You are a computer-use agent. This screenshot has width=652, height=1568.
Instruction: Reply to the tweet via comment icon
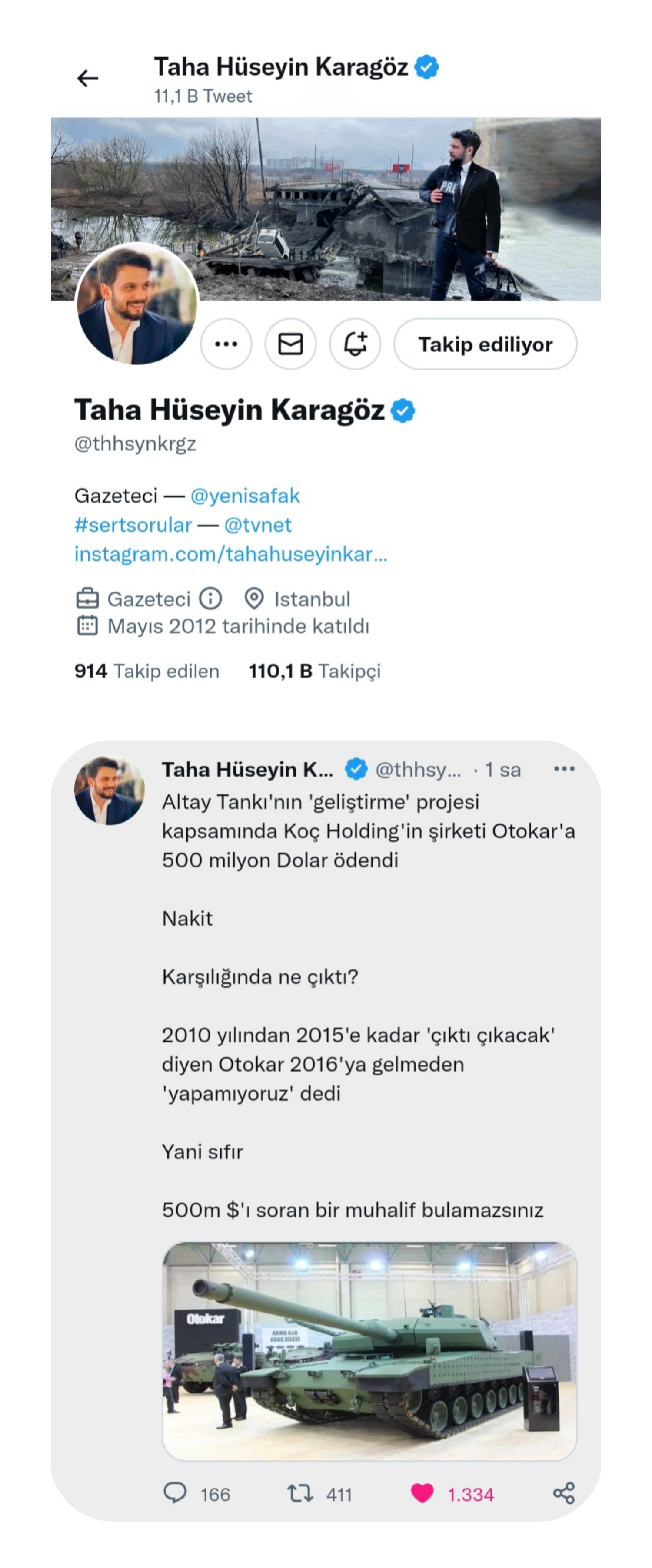point(176,1493)
